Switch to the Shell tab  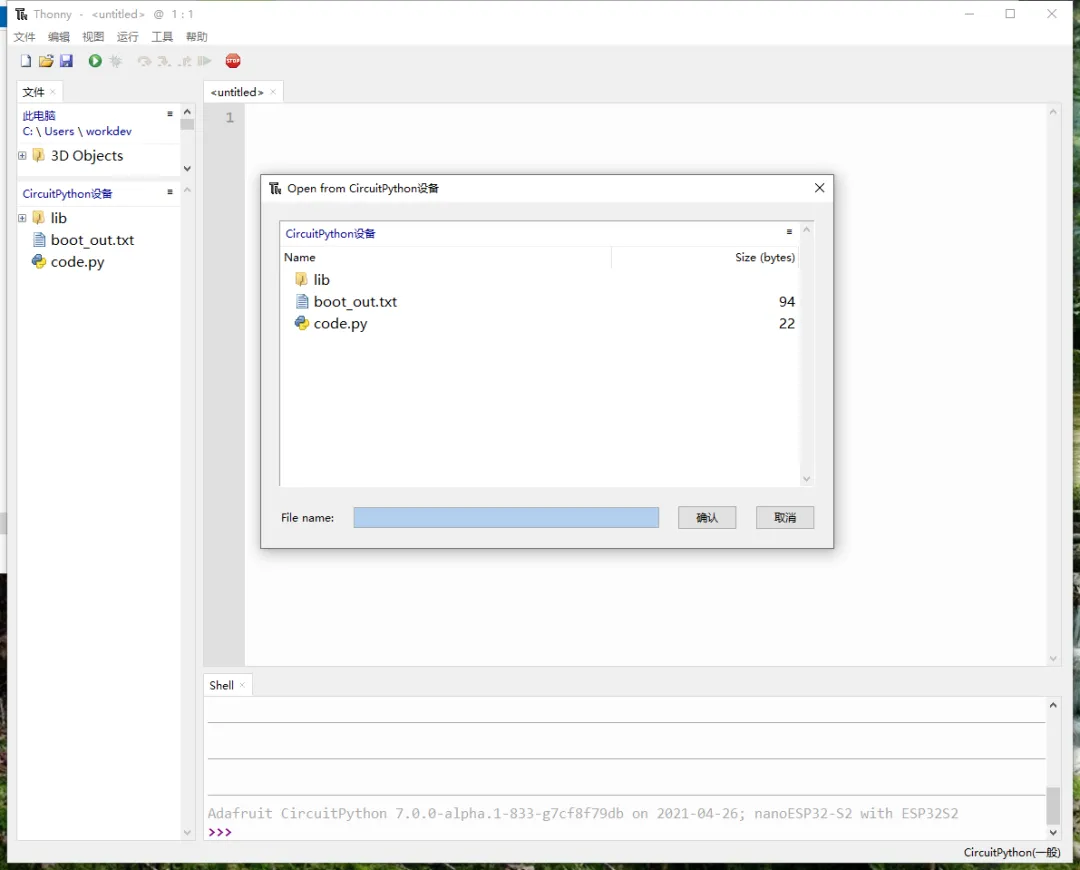pyautogui.click(x=221, y=685)
